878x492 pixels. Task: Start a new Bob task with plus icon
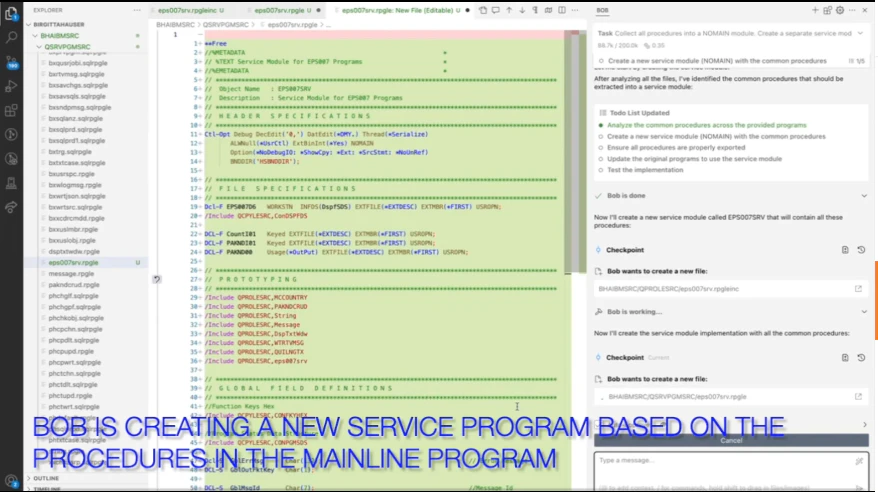coord(815,10)
